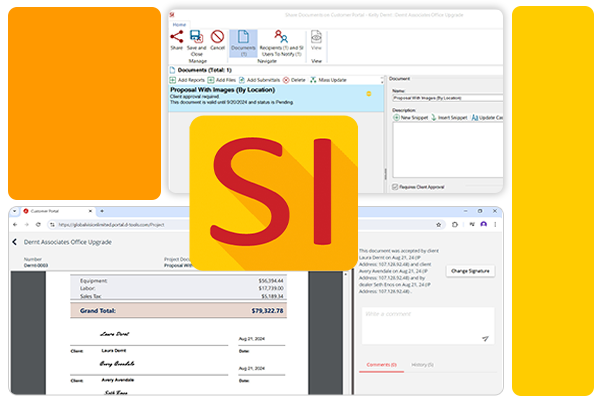Click the View icon in the ribbon
The image size is (600, 400).
click(x=317, y=39)
